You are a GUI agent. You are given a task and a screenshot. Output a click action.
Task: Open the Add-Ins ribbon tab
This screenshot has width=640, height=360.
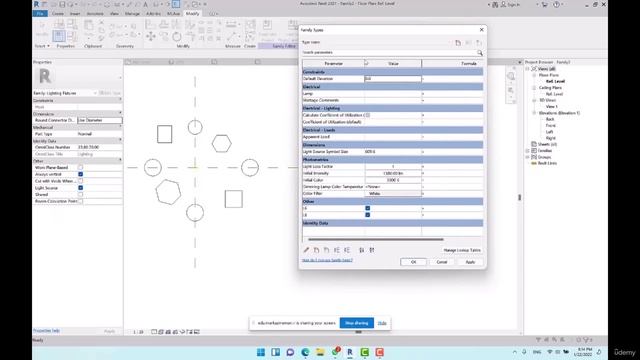(153, 13)
